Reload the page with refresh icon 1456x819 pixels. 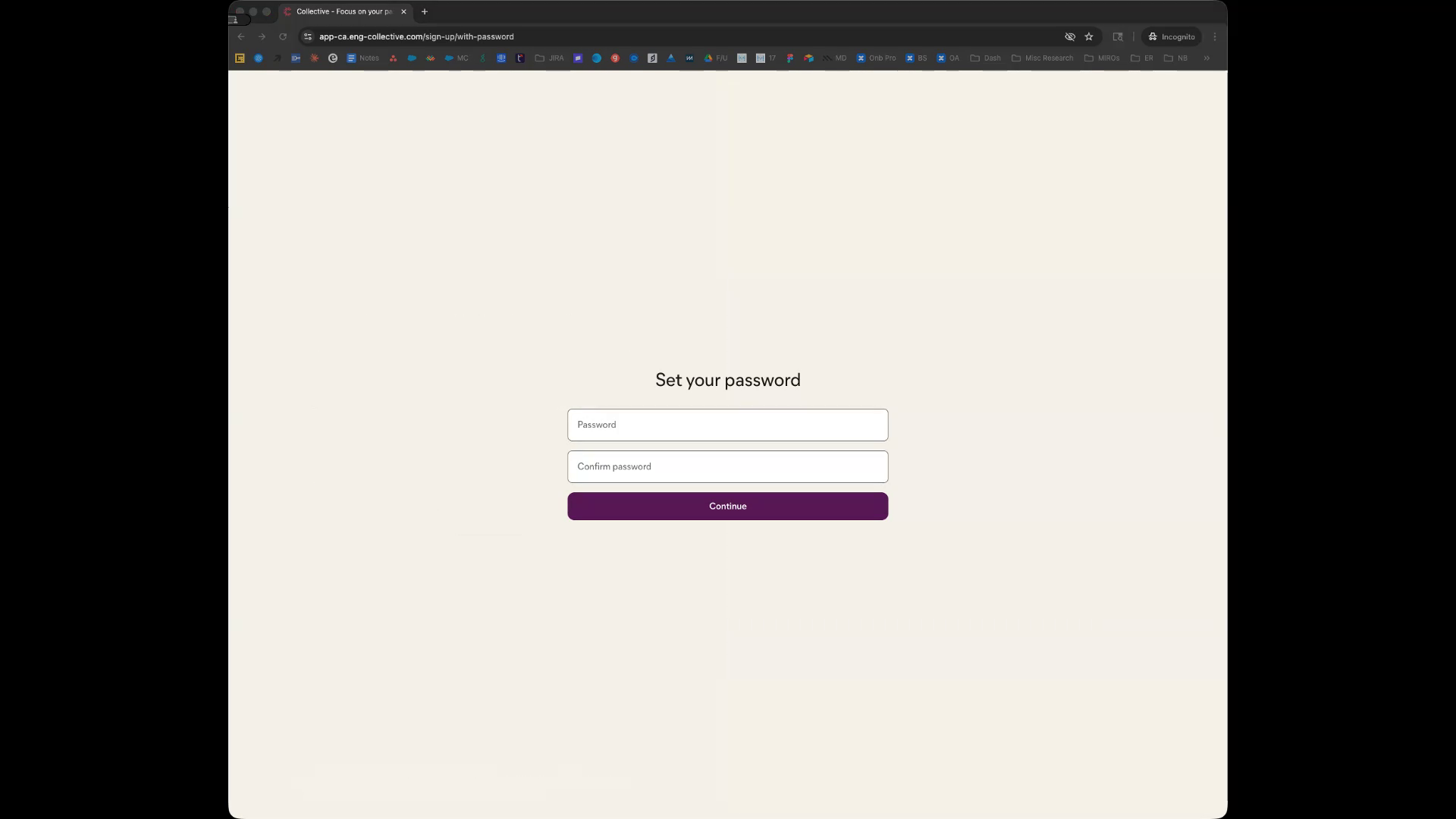[283, 36]
